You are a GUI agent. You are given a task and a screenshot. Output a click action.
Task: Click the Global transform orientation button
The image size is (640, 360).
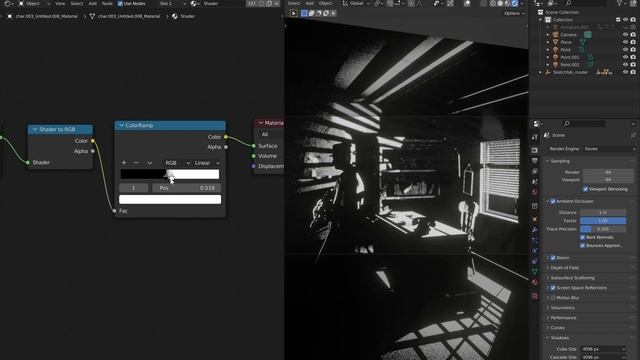pyautogui.click(x=356, y=3)
